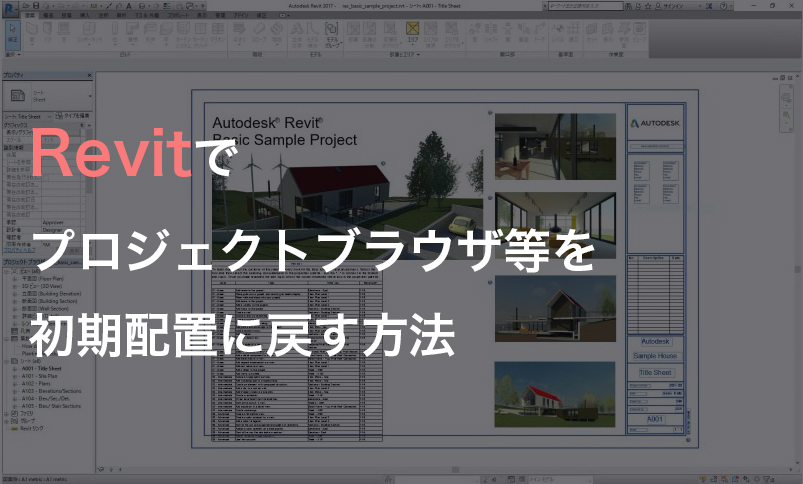The width and height of the screenshot is (803, 484).
Task: Click the star favorites icon in title bar
Action: [x=648, y=6]
